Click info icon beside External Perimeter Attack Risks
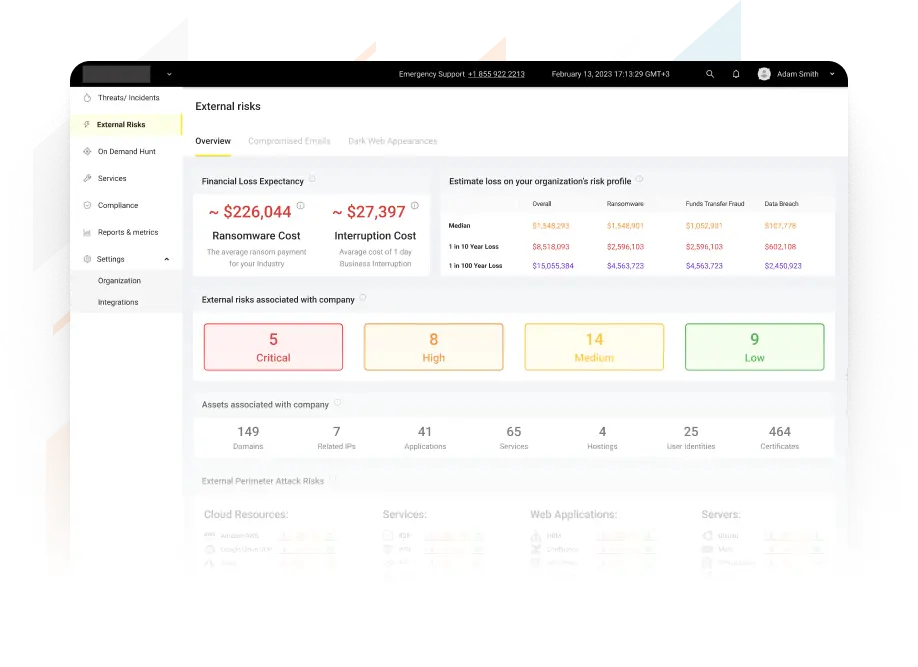The height and width of the screenshot is (667, 918). pyautogui.click(x=333, y=479)
